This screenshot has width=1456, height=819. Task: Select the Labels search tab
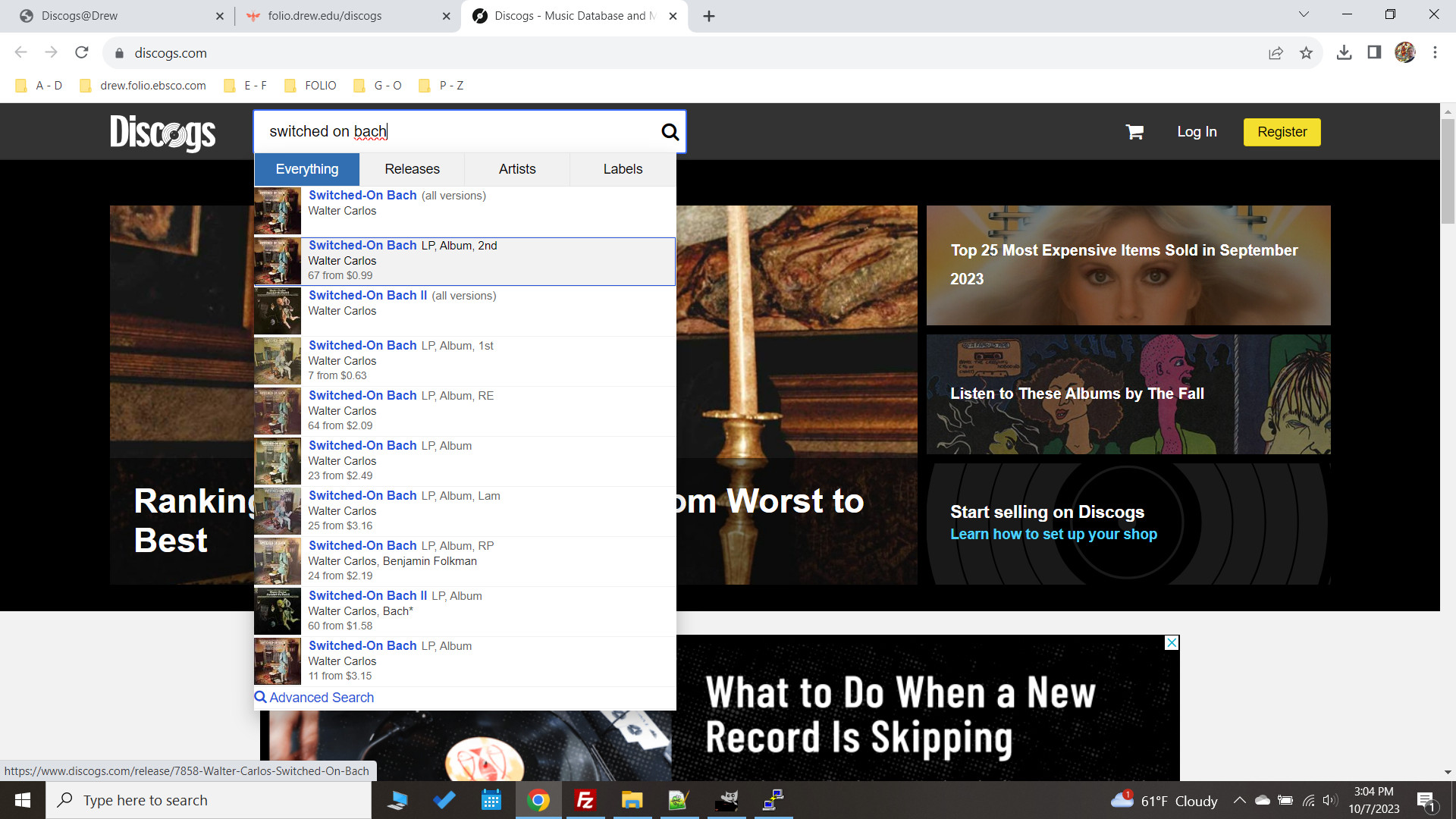coord(623,169)
